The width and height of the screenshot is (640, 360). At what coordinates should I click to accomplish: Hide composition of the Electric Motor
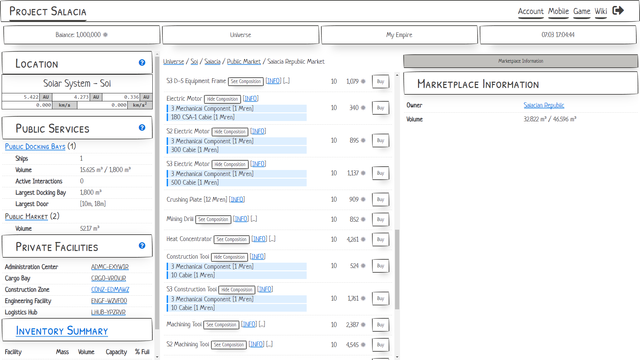click(222, 99)
